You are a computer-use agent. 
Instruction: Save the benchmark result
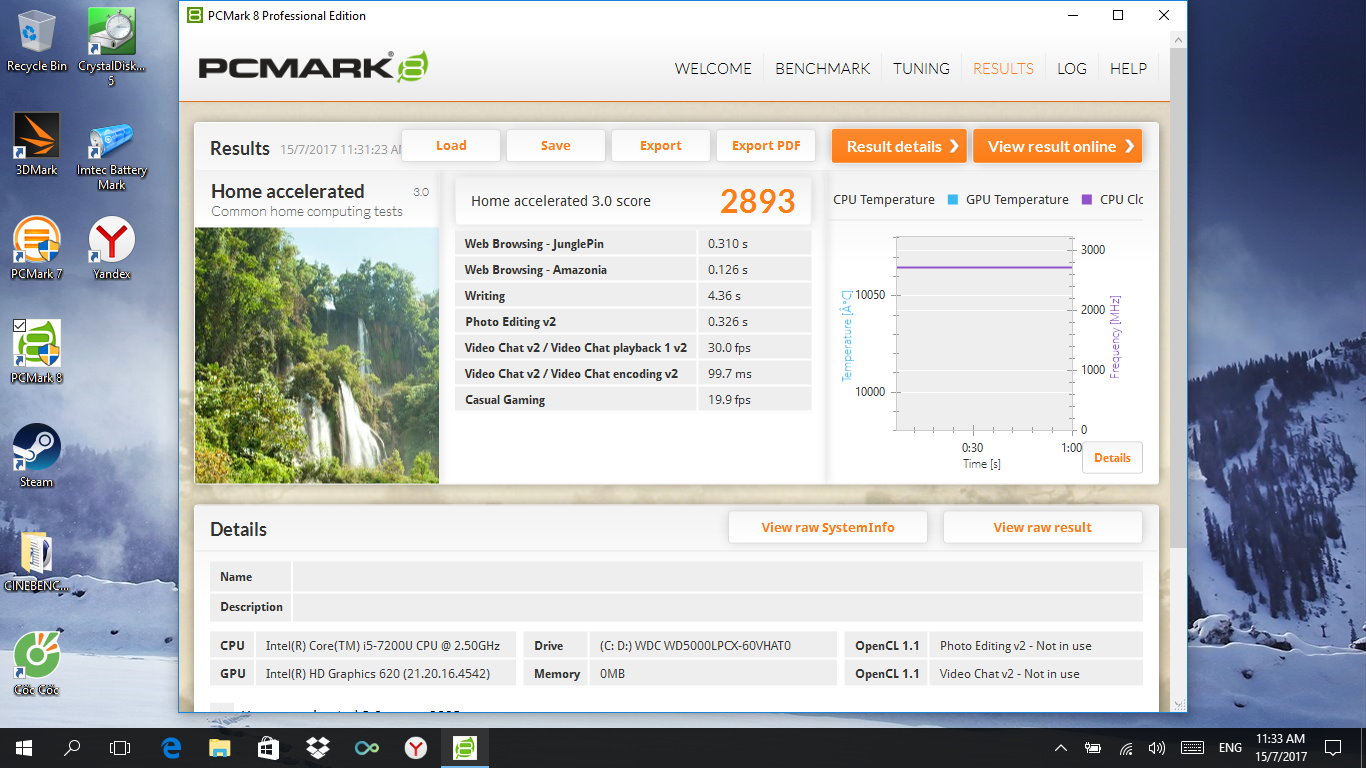(556, 146)
